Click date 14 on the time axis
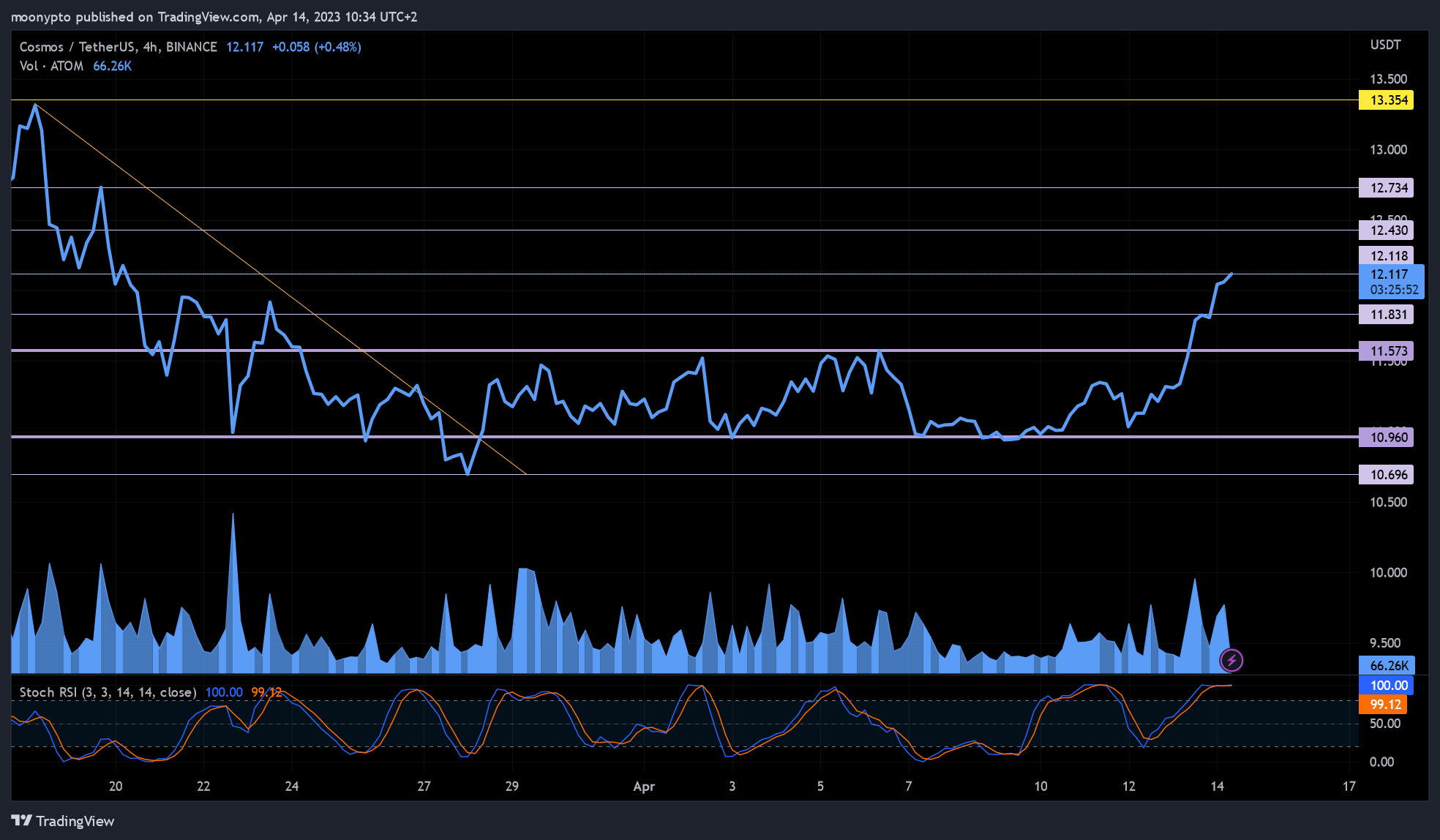 [x=1217, y=787]
